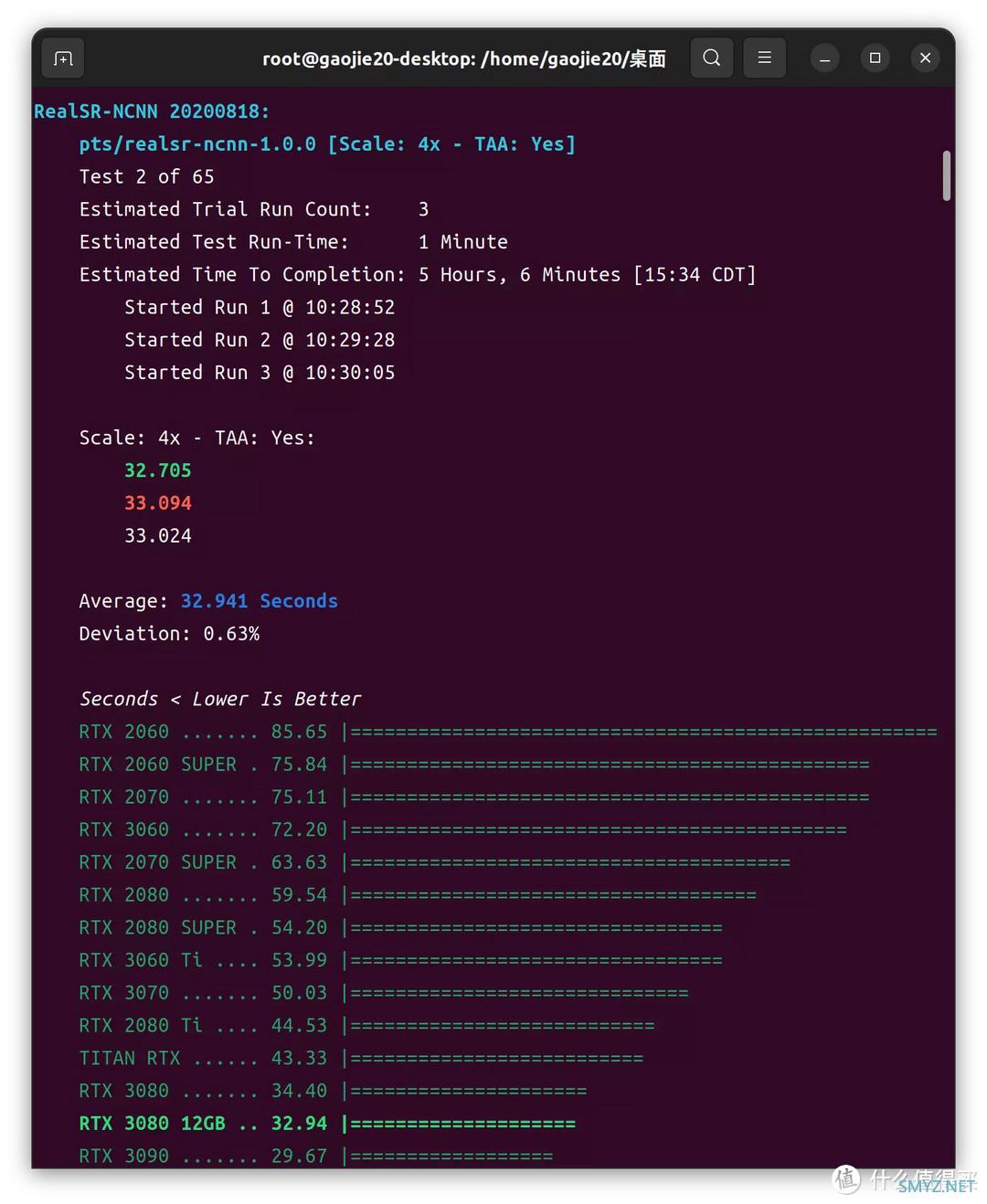Click the RTX 2060 SUPER 75.84 row

tap(474, 765)
